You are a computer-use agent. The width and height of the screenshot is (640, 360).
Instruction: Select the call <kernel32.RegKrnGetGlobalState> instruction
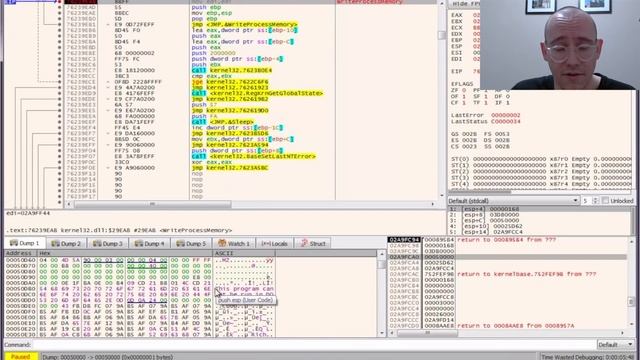point(257,93)
